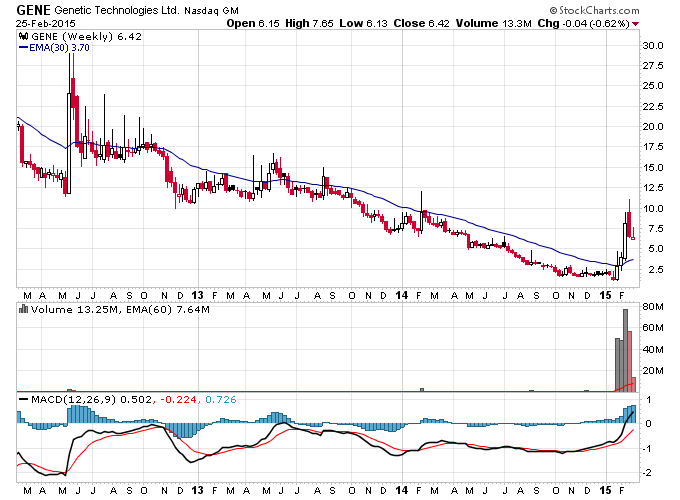This screenshot has height=500, width=680.
Task: Click the High 7.65 value
Action: click(309, 23)
